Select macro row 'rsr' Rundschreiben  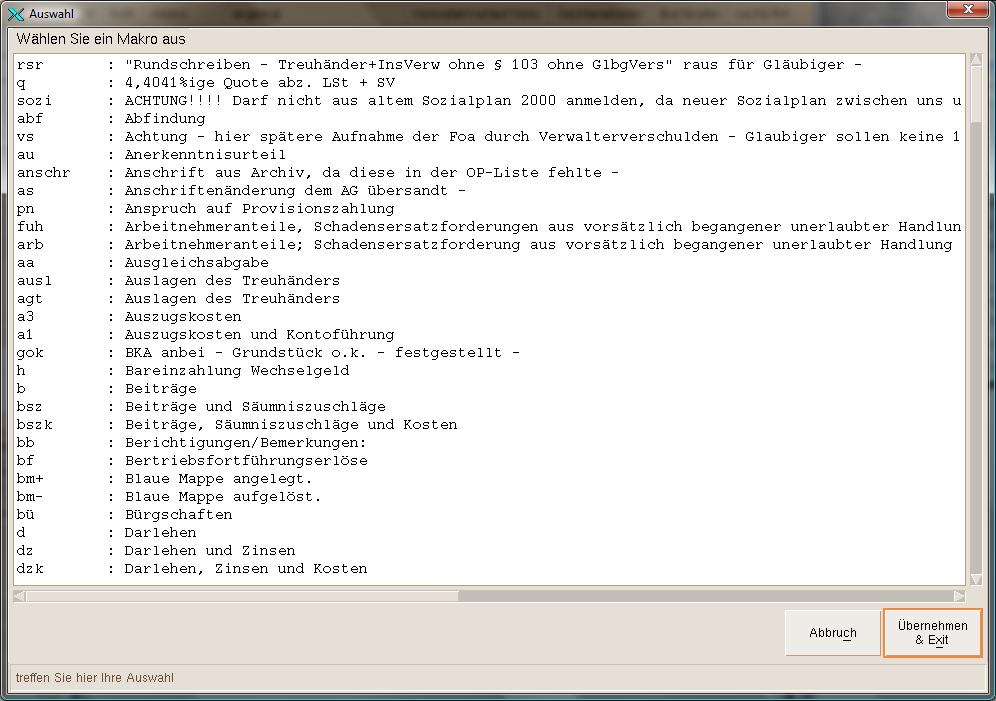point(489,65)
